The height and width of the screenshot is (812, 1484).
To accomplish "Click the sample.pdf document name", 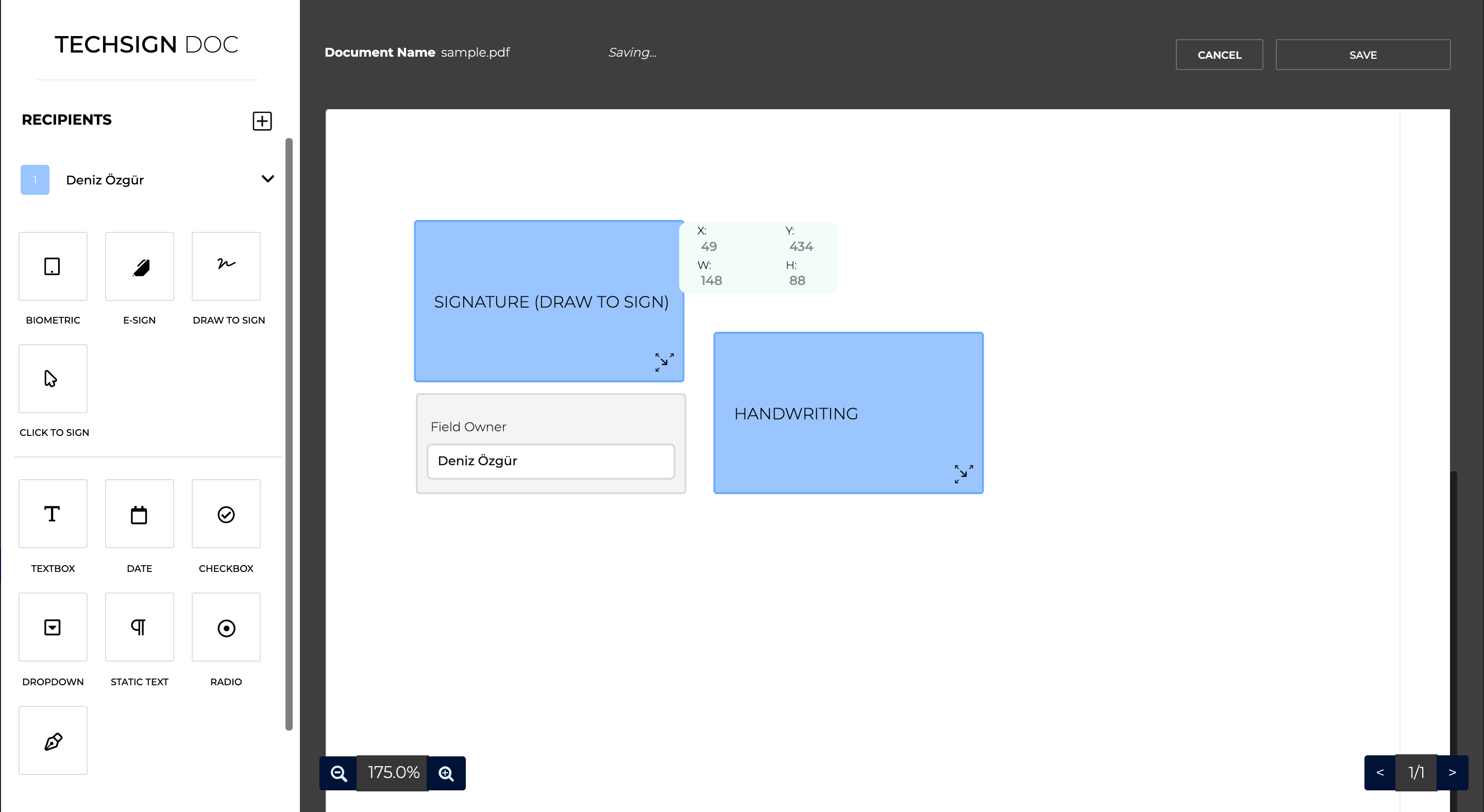I will pos(475,53).
